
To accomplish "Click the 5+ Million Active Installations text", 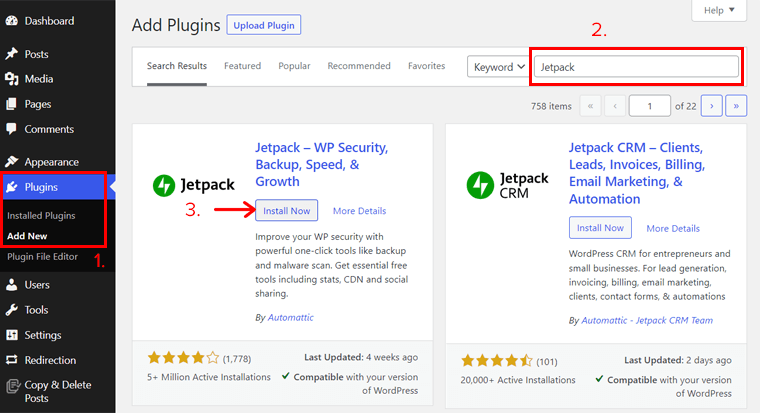I will pyautogui.click(x=209, y=377).
